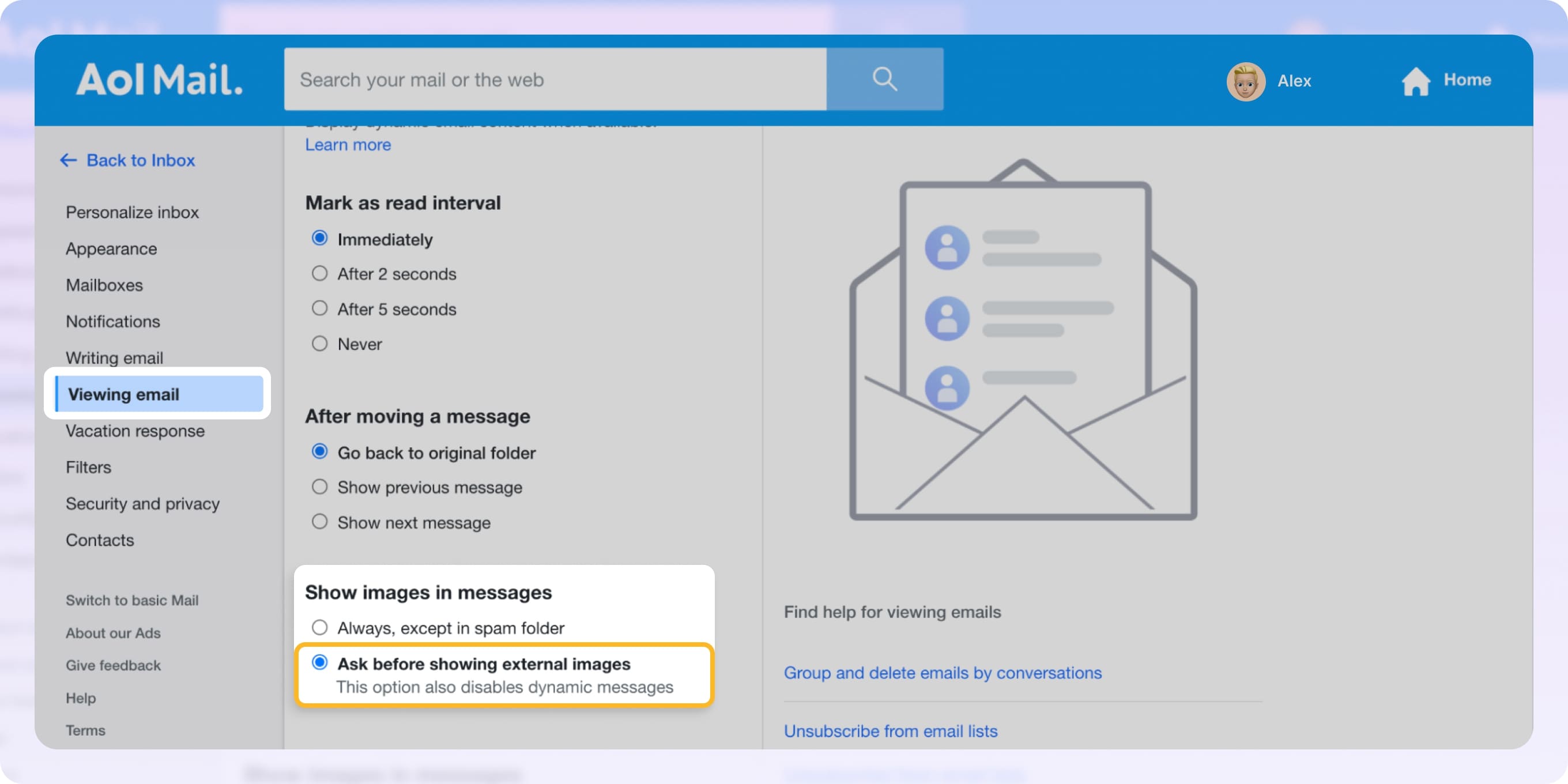
Task: Click the search magnifying glass icon
Action: (884, 78)
